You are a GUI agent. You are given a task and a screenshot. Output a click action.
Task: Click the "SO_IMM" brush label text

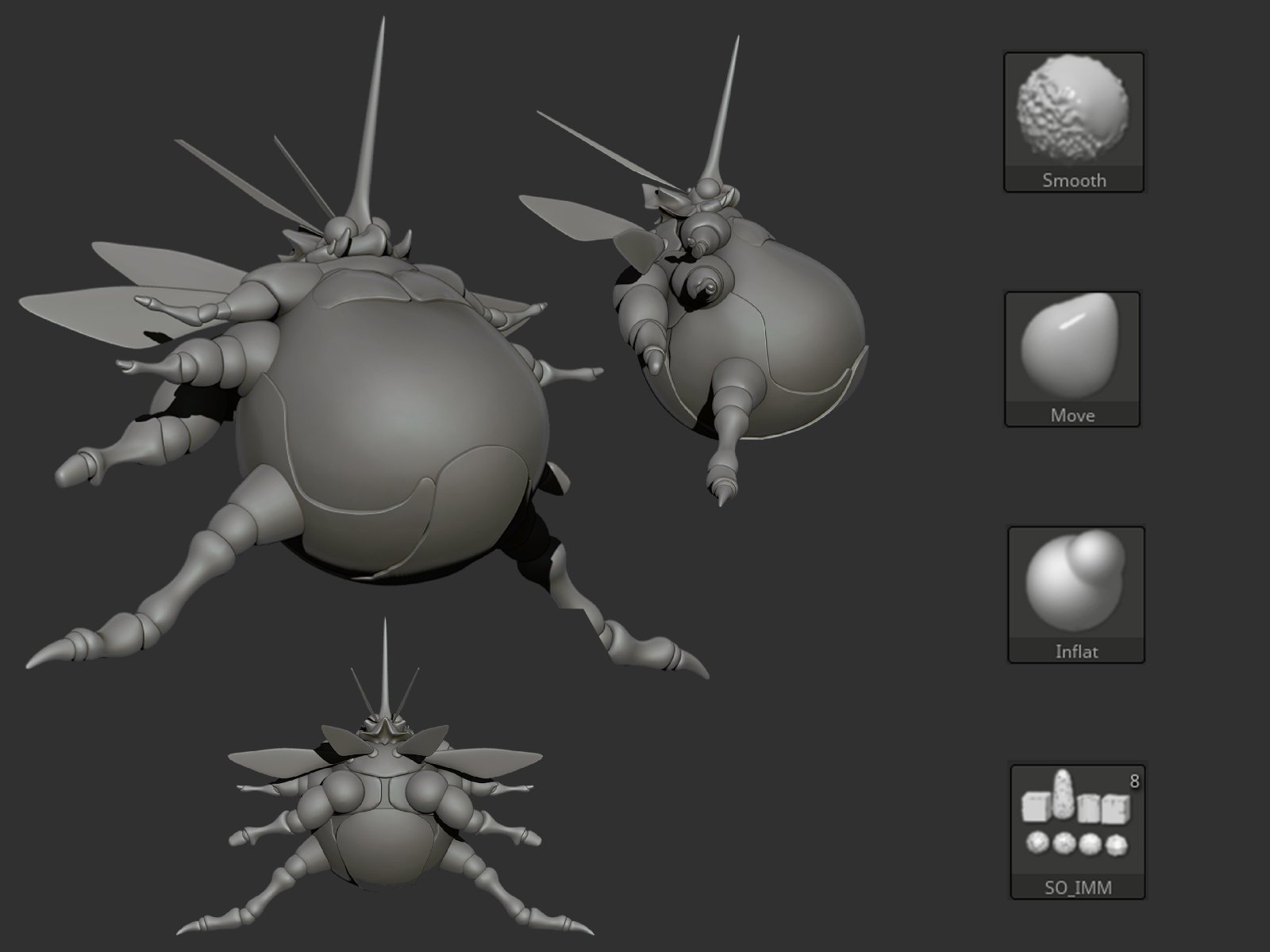[x=1076, y=888]
